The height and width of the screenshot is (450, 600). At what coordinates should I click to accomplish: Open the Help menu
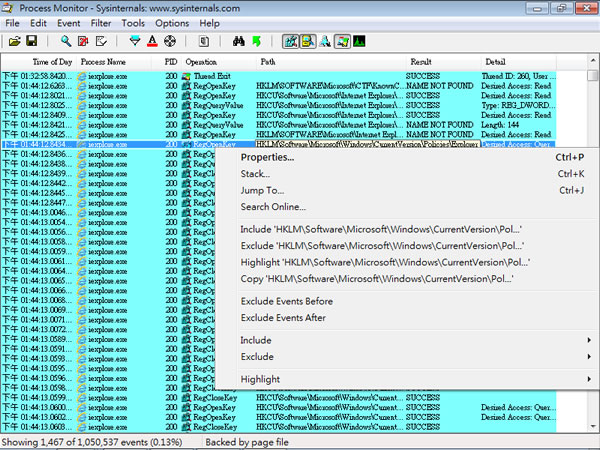click(x=209, y=23)
